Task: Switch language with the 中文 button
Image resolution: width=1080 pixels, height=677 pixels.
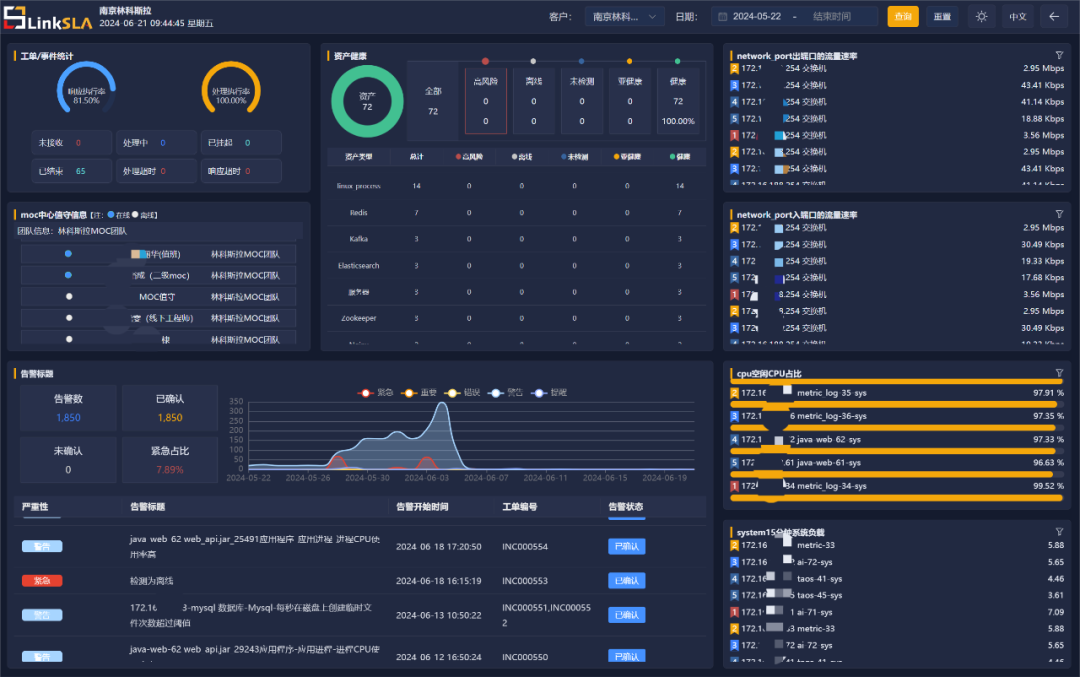Action: [x=1018, y=17]
